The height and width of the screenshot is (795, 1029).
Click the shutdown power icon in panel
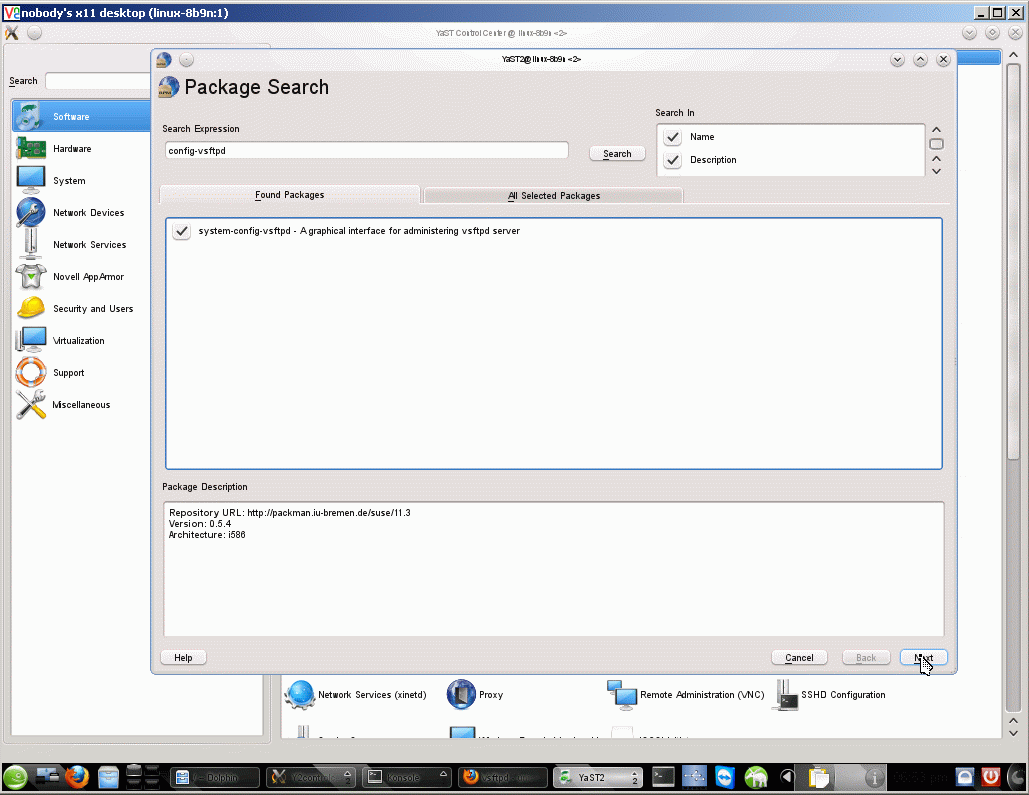pyautogui.click(x=990, y=778)
